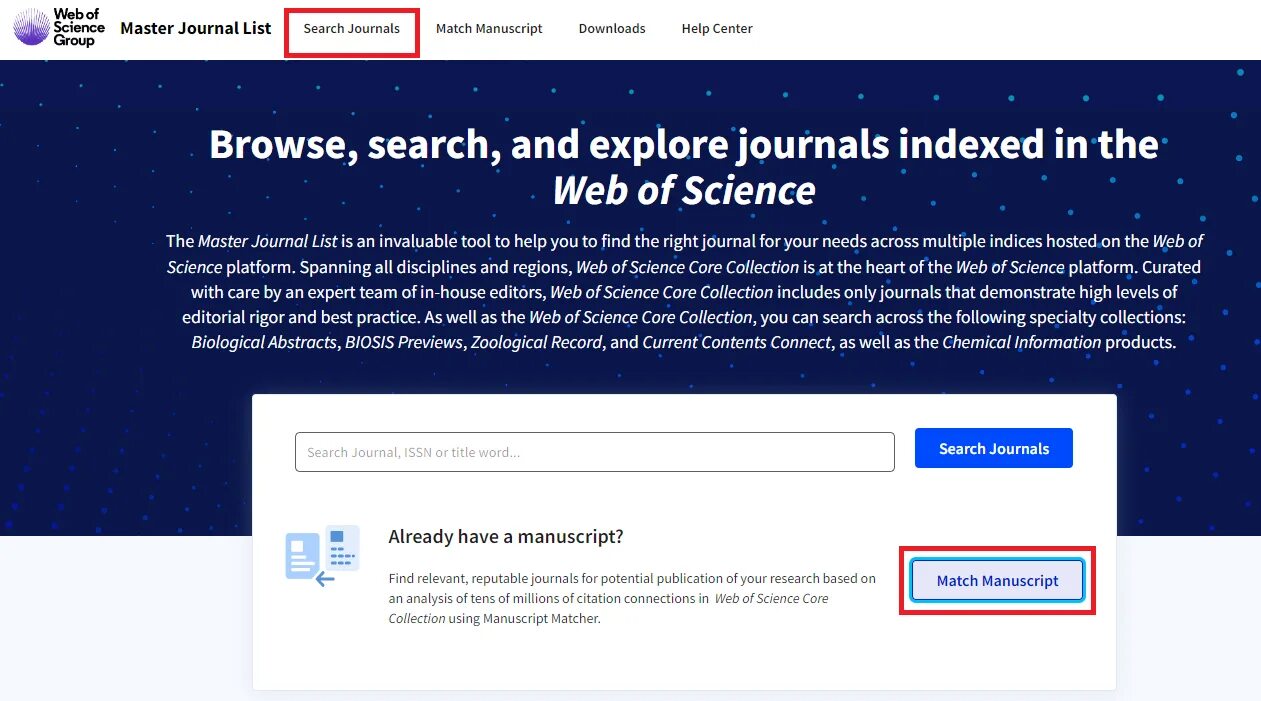Open the Search Journals menu item

(x=352, y=29)
